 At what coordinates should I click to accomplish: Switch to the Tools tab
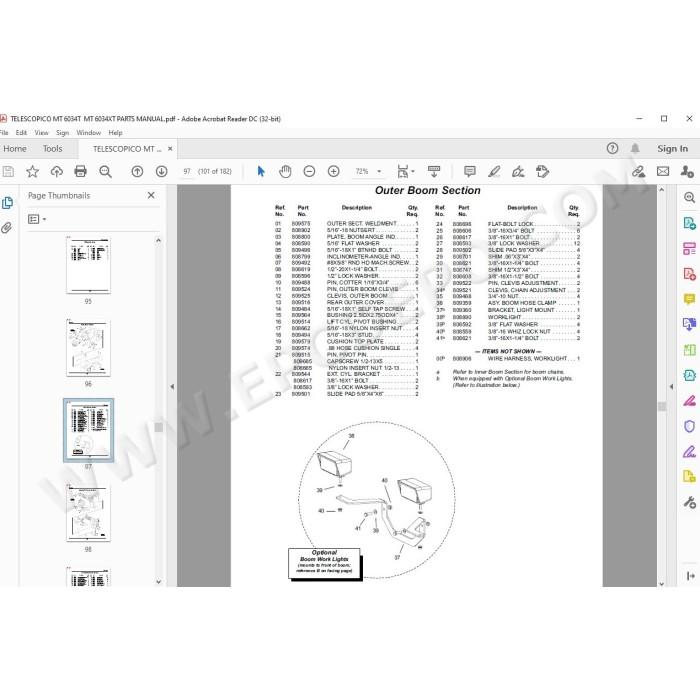pos(52,149)
